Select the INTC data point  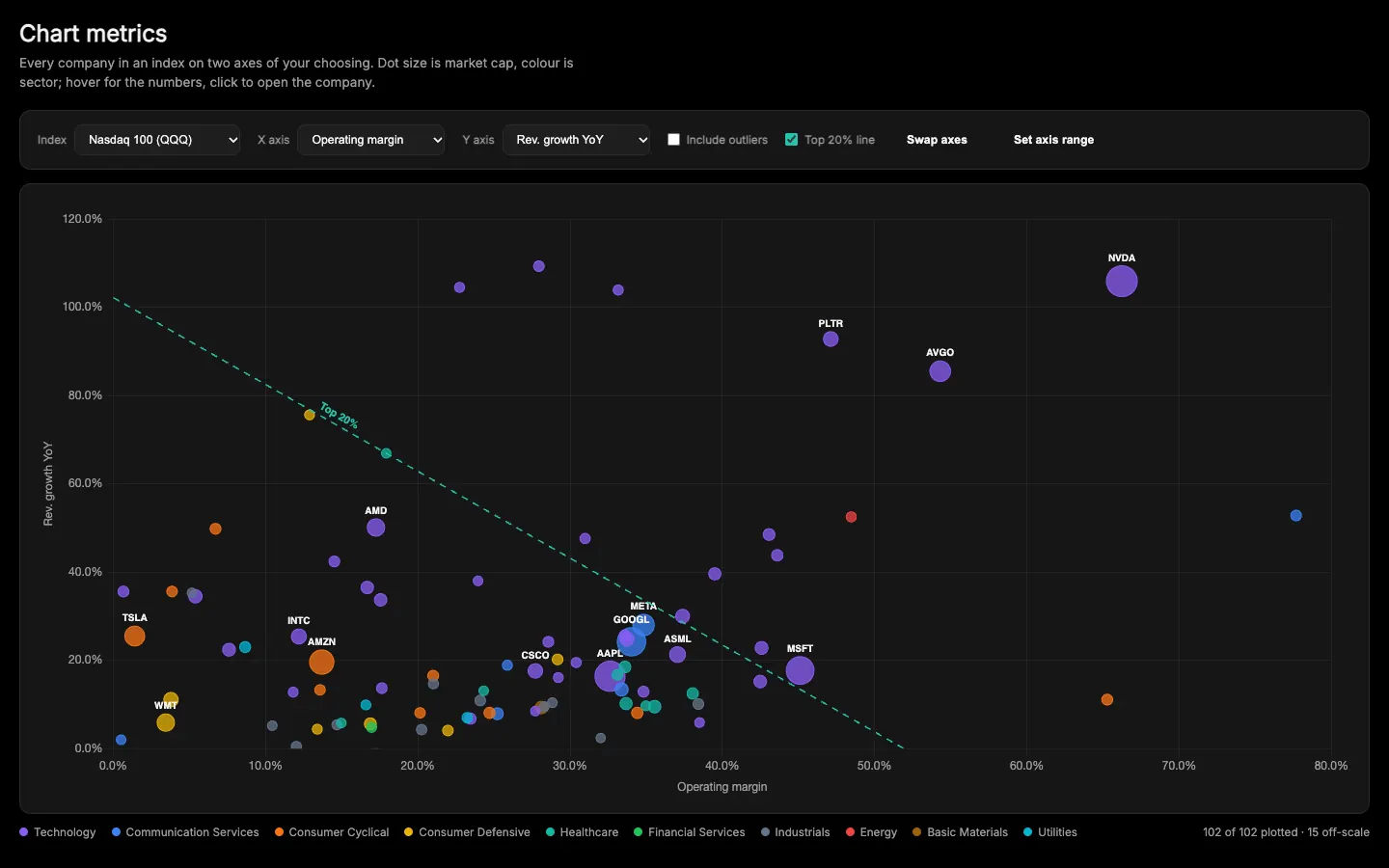point(299,637)
